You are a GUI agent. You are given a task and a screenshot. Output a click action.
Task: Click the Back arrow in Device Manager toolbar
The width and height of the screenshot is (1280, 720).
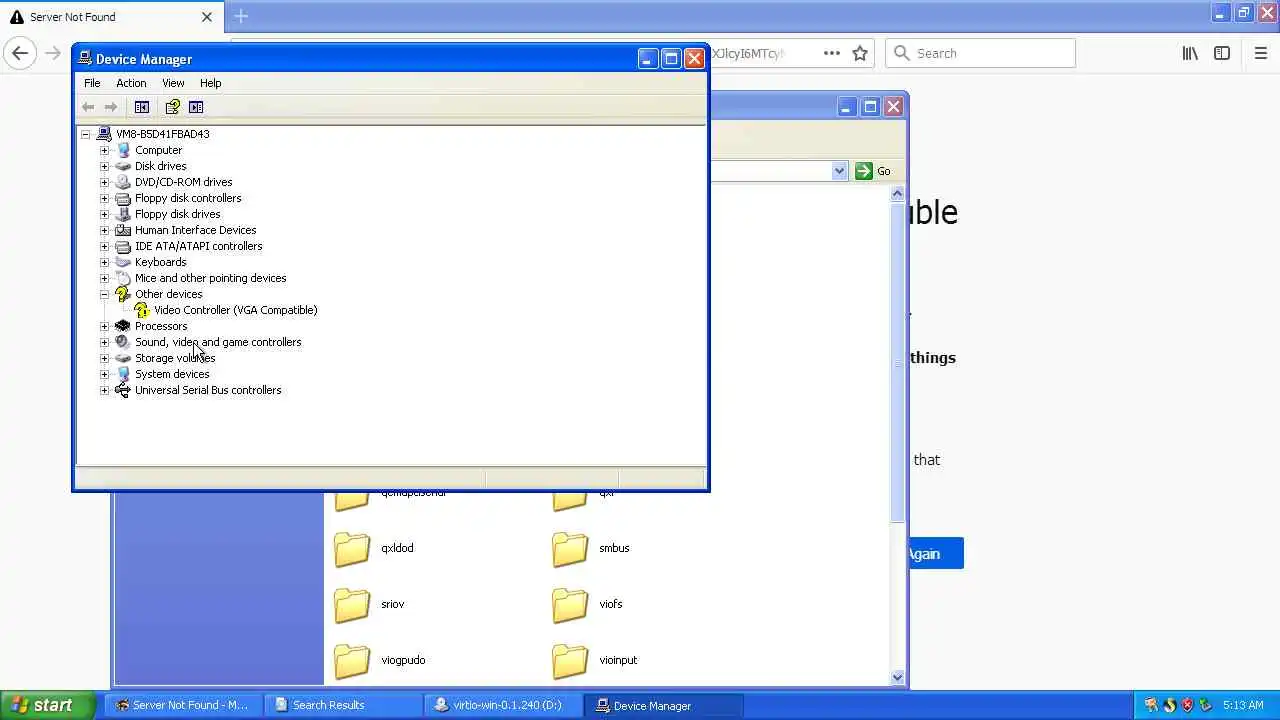point(88,107)
